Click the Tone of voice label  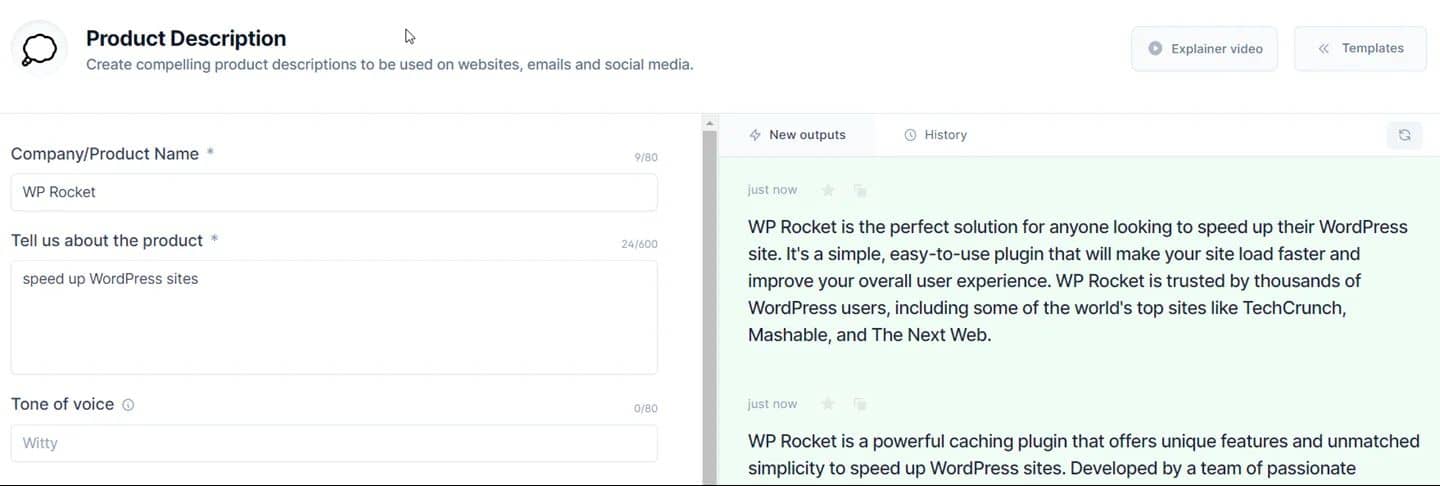62,404
